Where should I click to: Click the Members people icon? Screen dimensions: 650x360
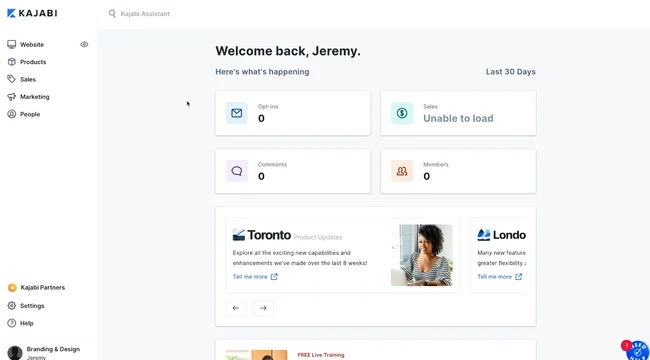[x=402, y=171]
